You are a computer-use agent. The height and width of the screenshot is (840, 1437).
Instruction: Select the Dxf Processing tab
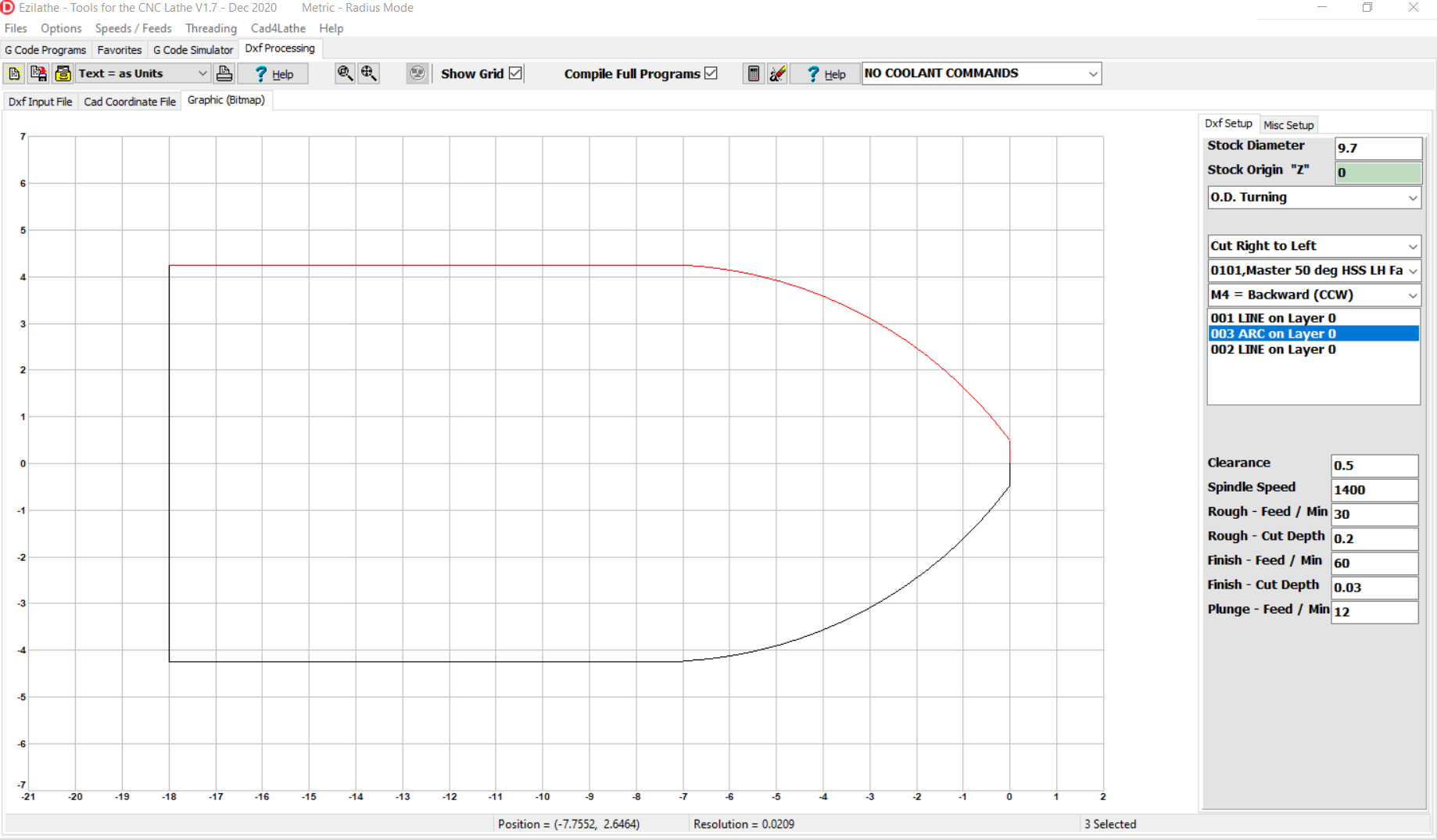point(280,48)
